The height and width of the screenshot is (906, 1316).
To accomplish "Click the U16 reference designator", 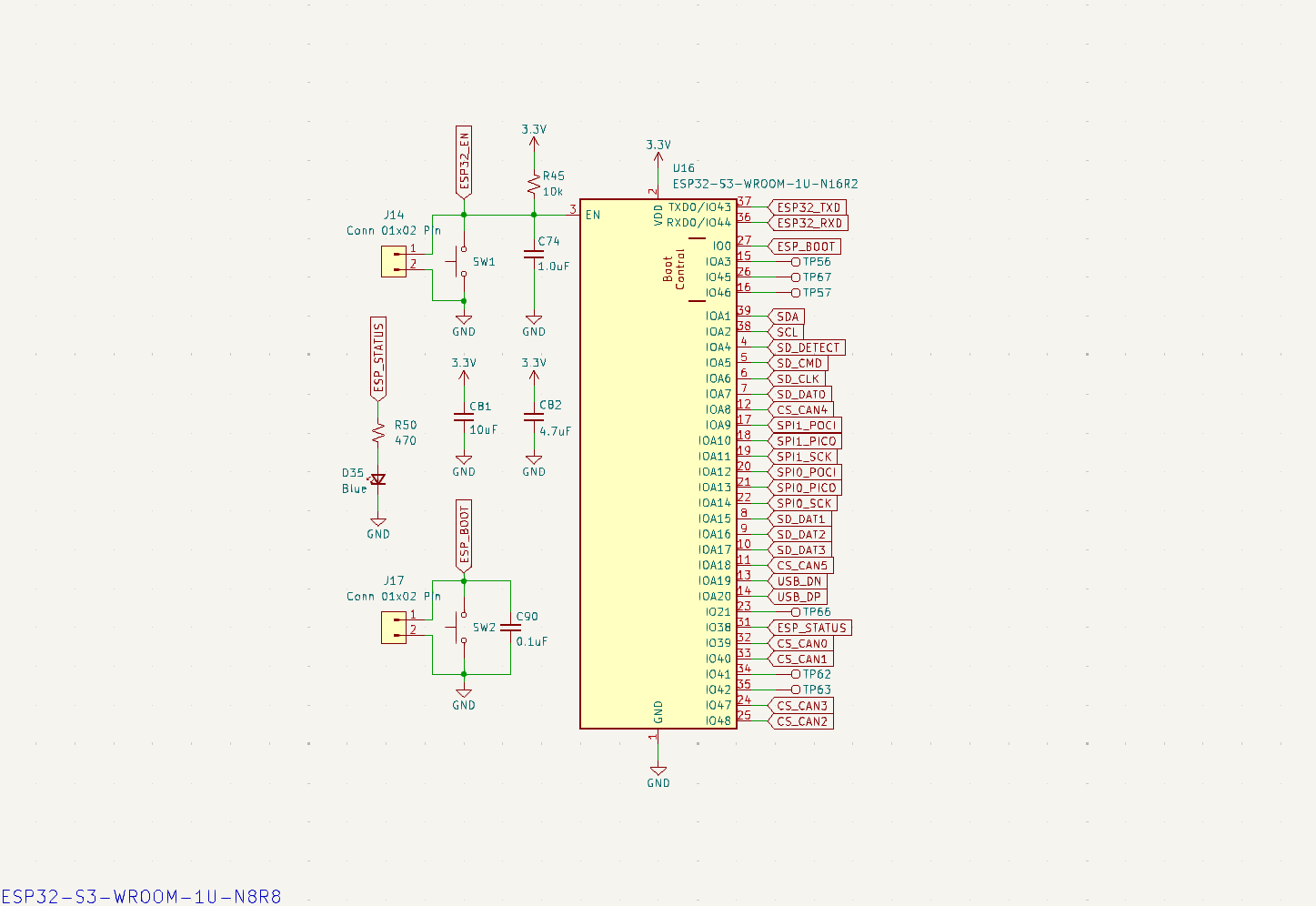I will click(x=684, y=168).
